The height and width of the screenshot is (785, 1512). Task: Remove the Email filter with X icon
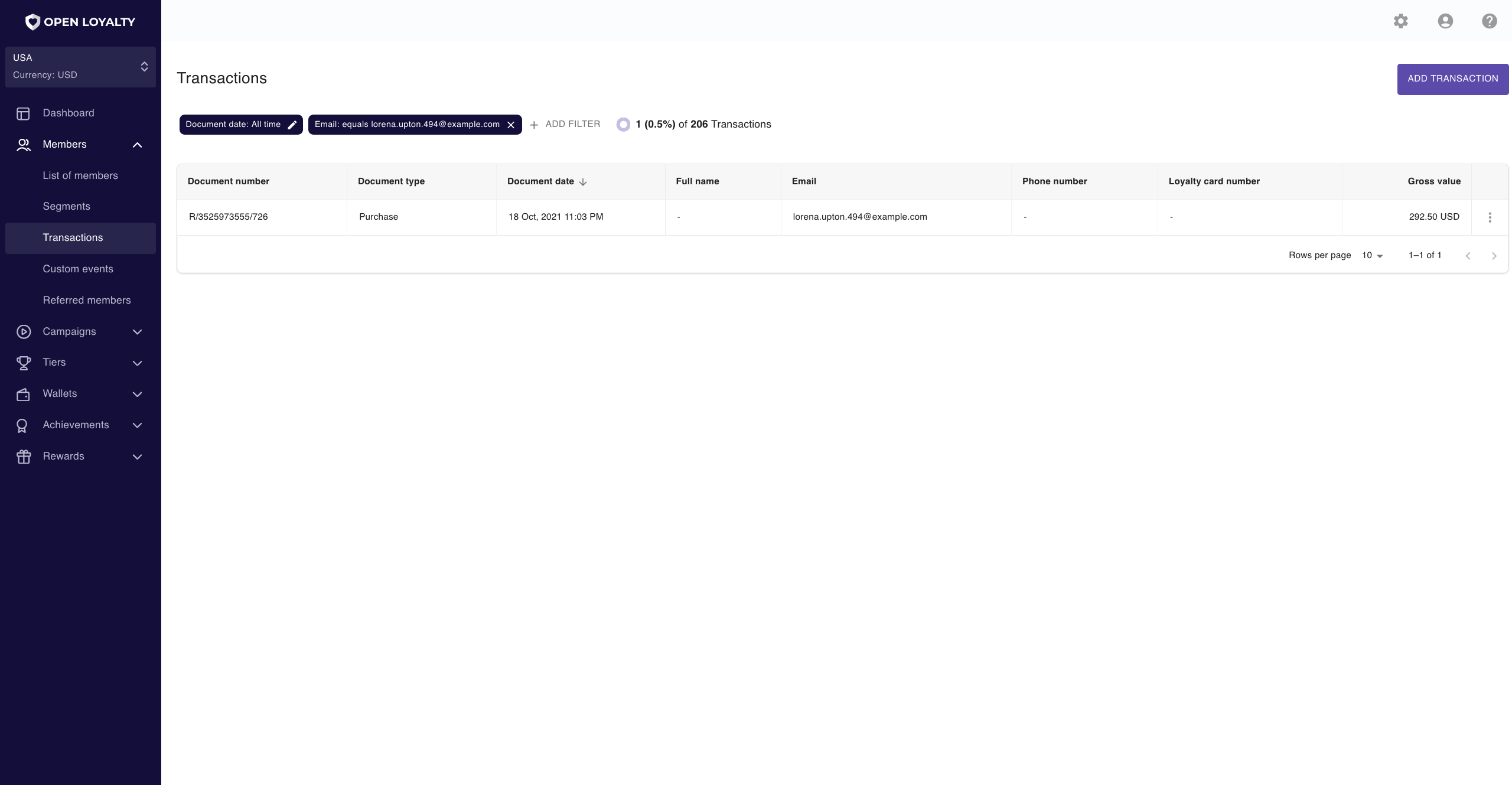pos(511,125)
